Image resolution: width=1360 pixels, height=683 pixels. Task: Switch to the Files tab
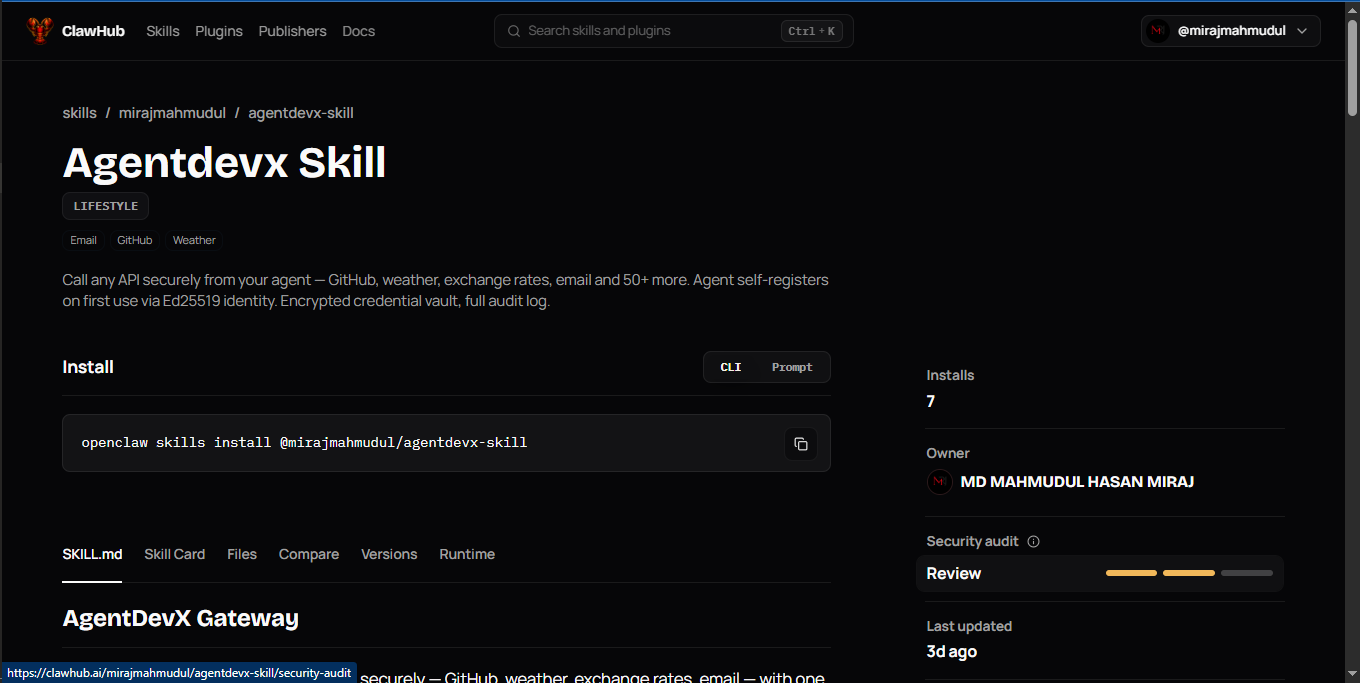click(242, 554)
